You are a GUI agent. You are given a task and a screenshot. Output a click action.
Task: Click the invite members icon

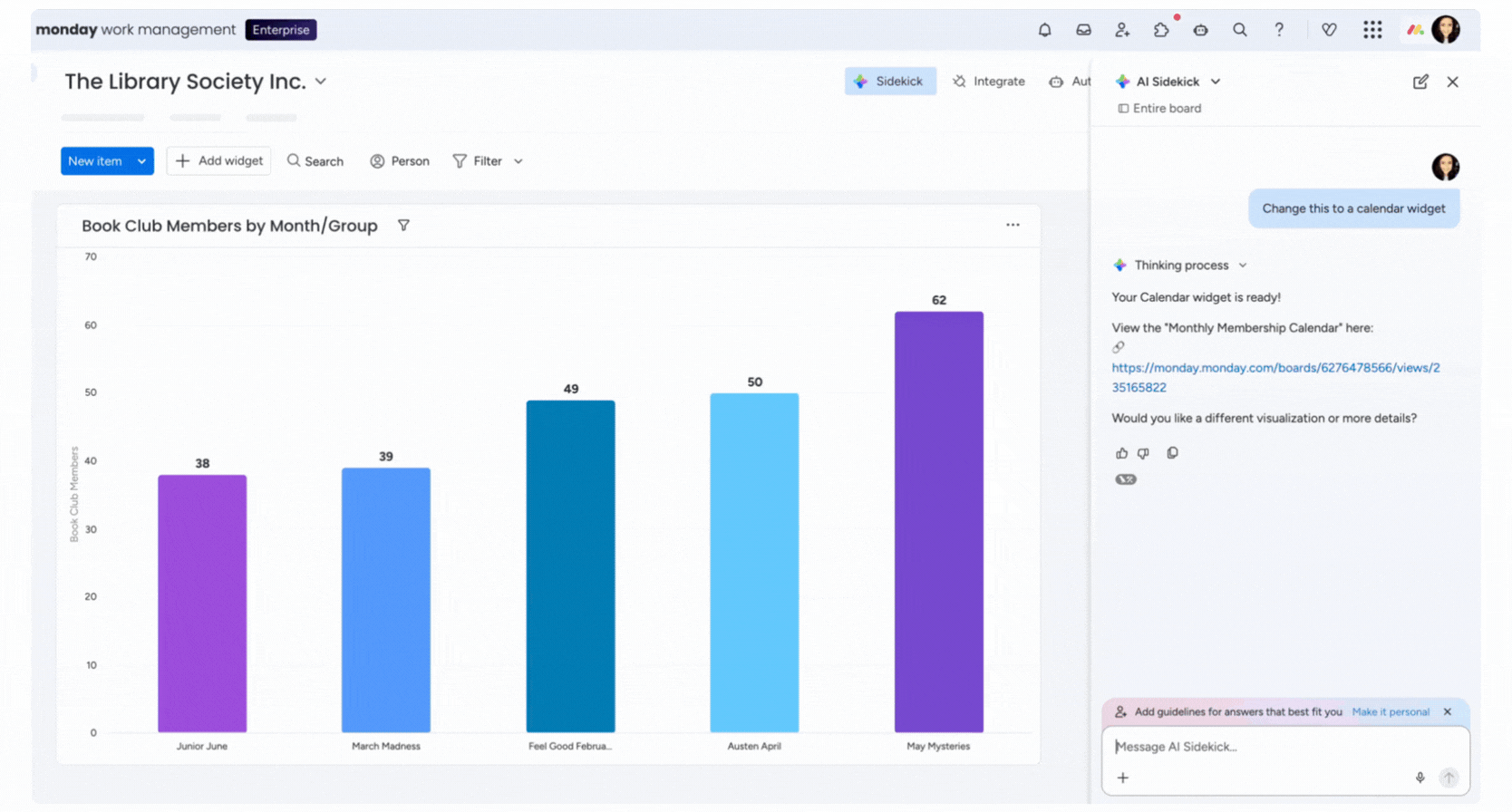coord(1122,30)
